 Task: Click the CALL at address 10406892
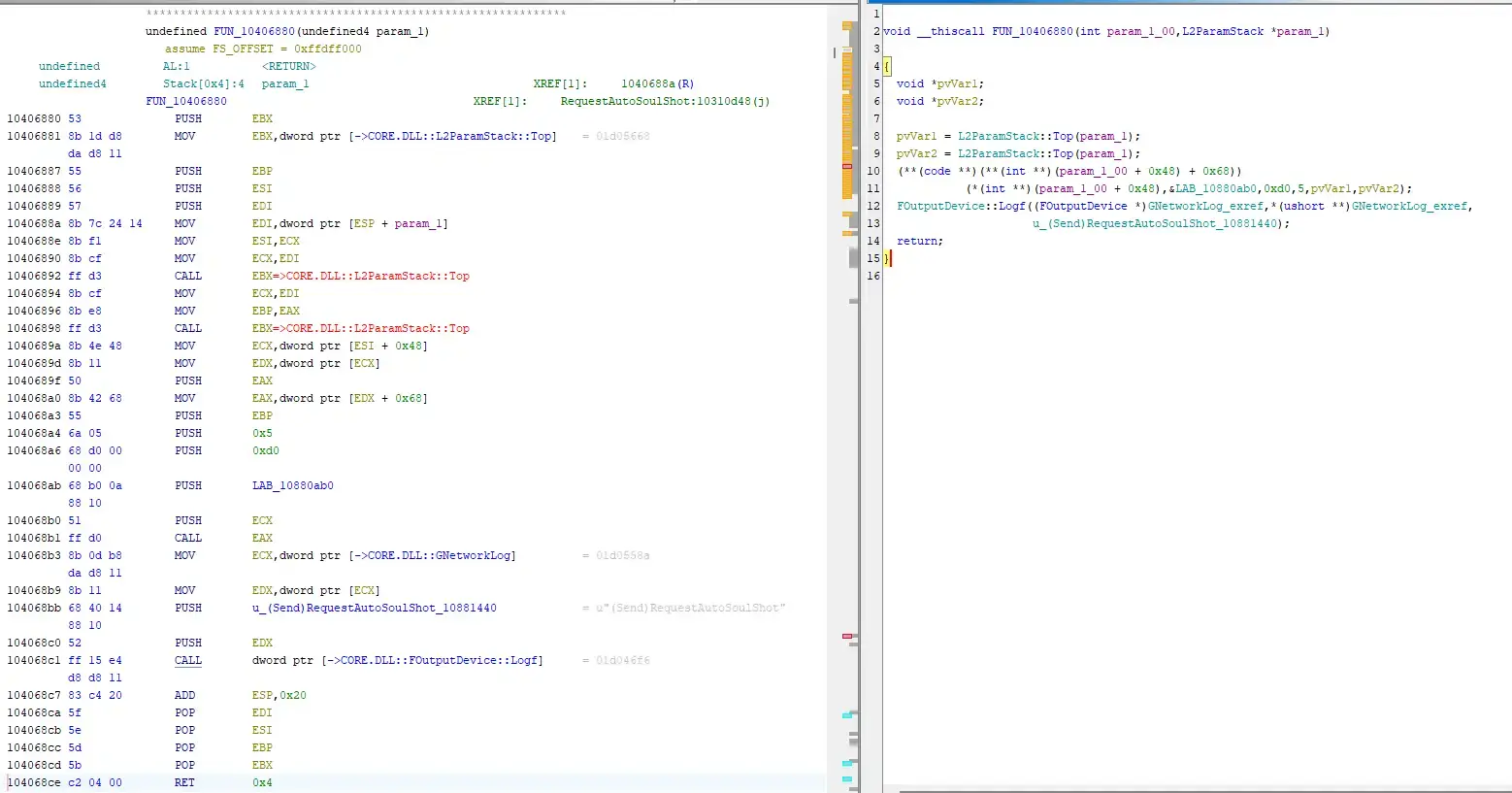coord(188,276)
